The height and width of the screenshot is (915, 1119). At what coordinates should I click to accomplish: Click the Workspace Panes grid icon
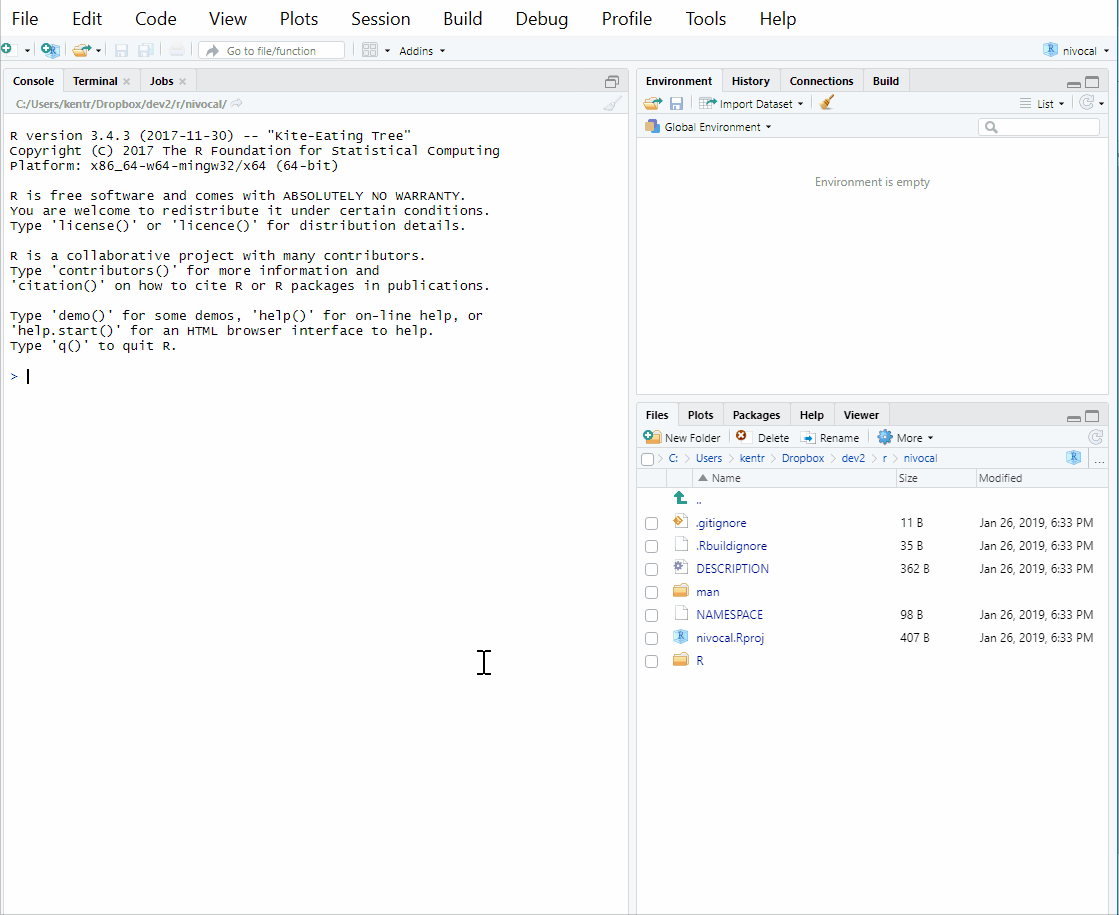pyautogui.click(x=369, y=50)
